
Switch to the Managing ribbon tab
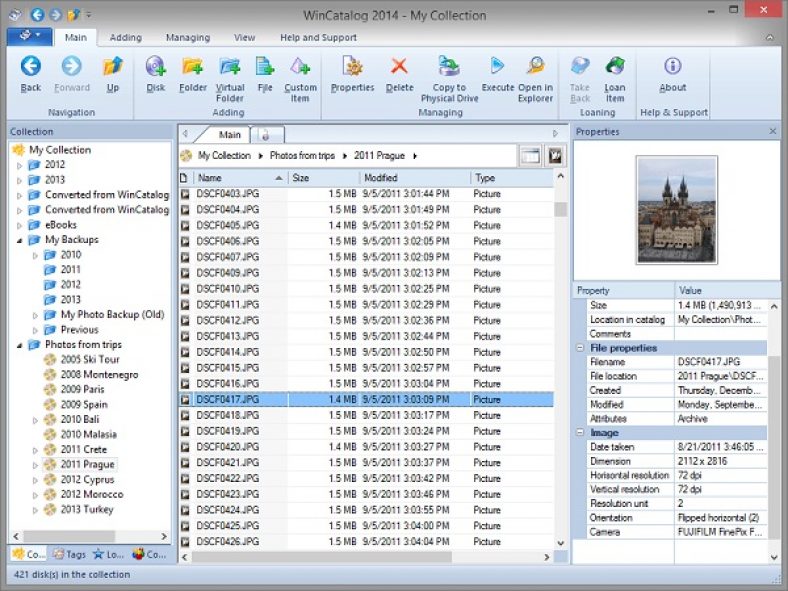187,38
